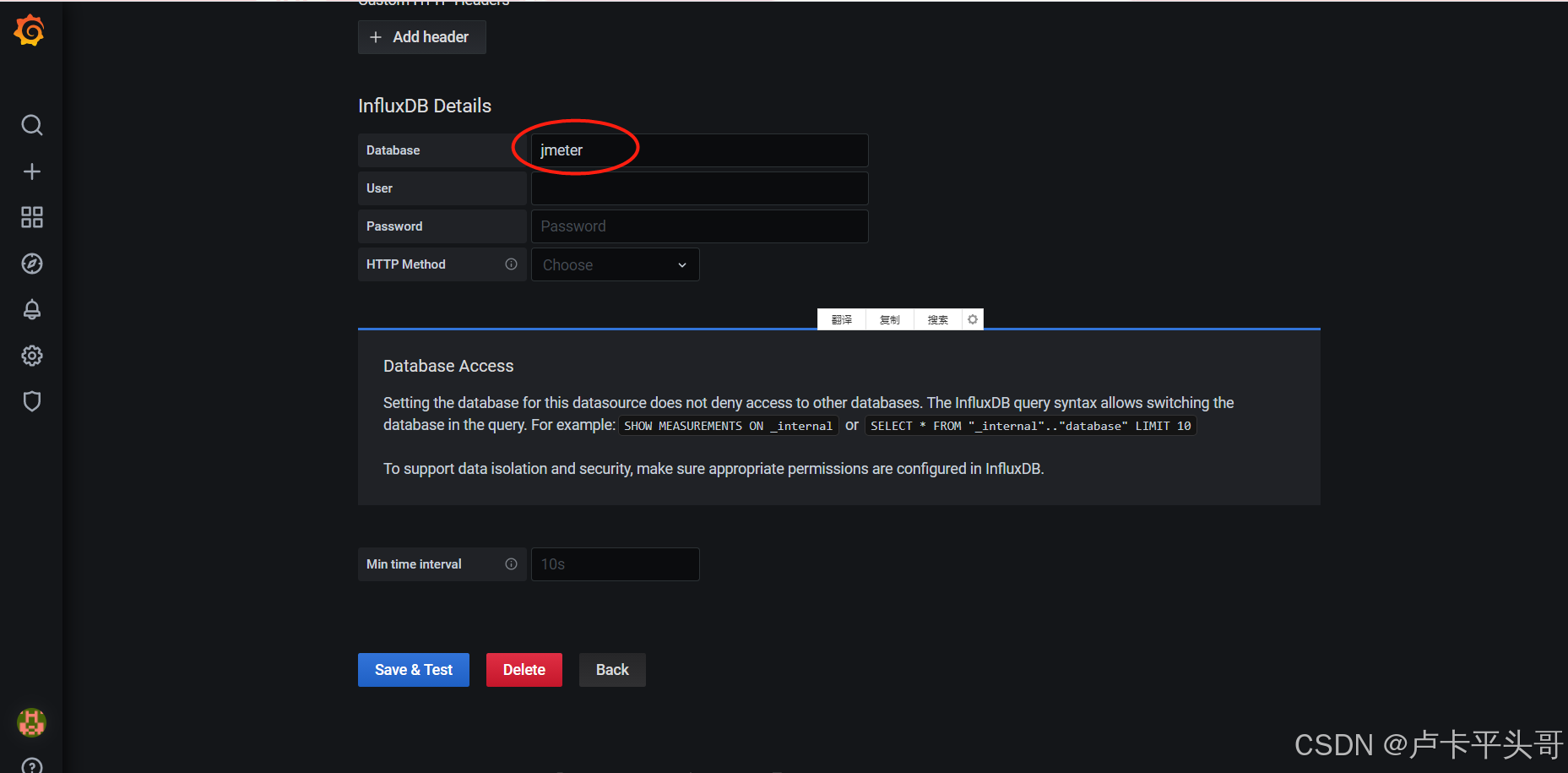The height and width of the screenshot is (773, 1568).
Task: Click the 搜索 search popup button
Action: [x=938, y=319]
